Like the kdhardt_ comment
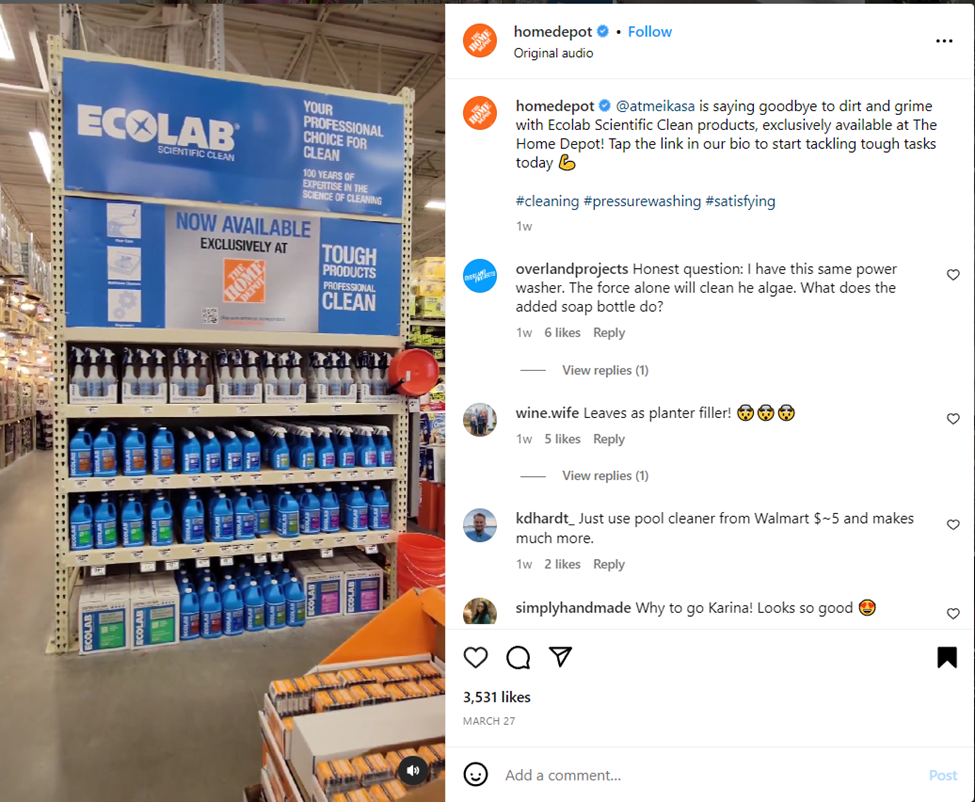The image size is (975, 802). coord(953,525)
